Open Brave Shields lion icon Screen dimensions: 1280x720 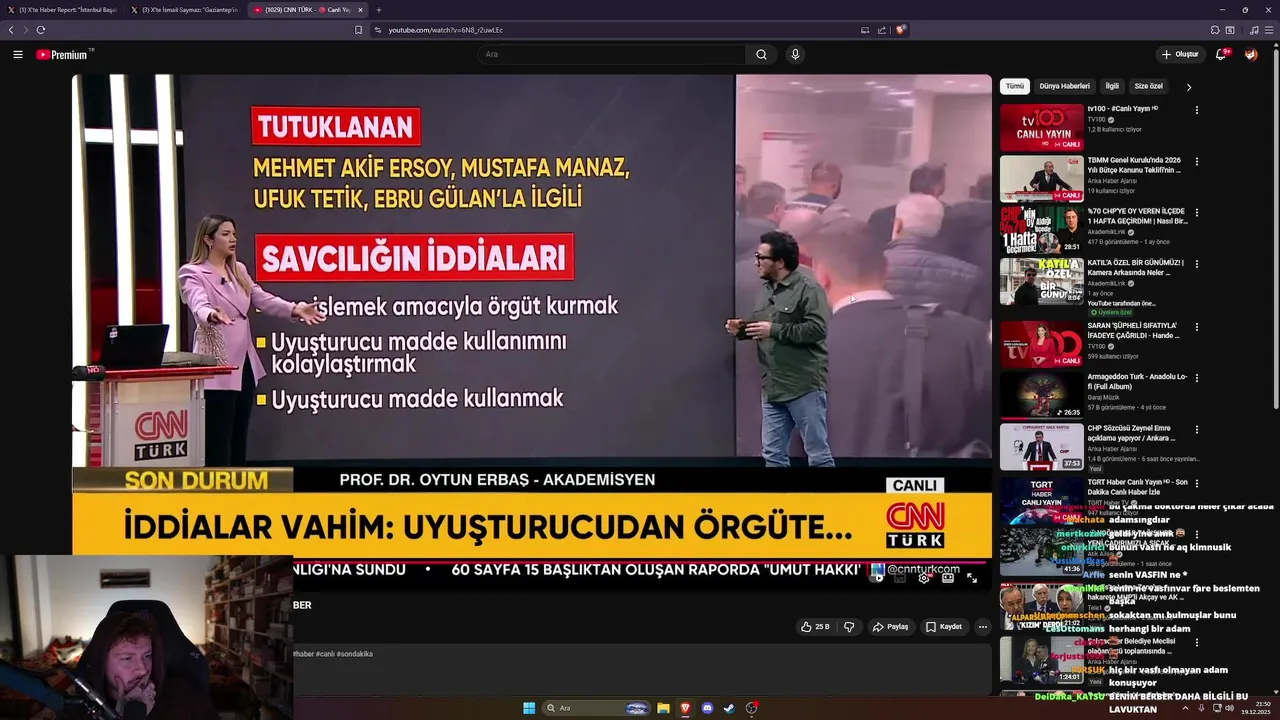(x=900, y=30)
